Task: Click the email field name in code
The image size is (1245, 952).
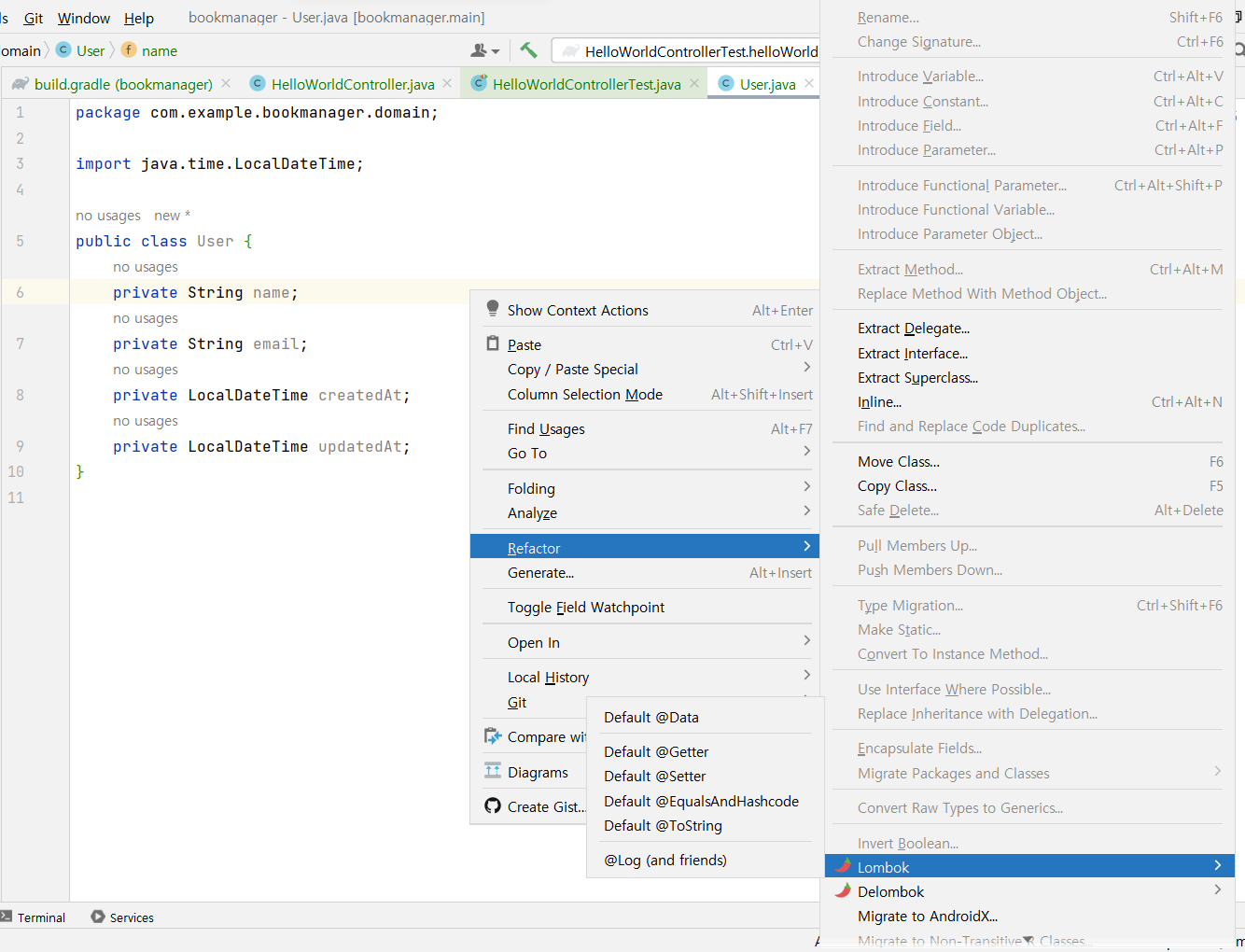Action: 275,343
